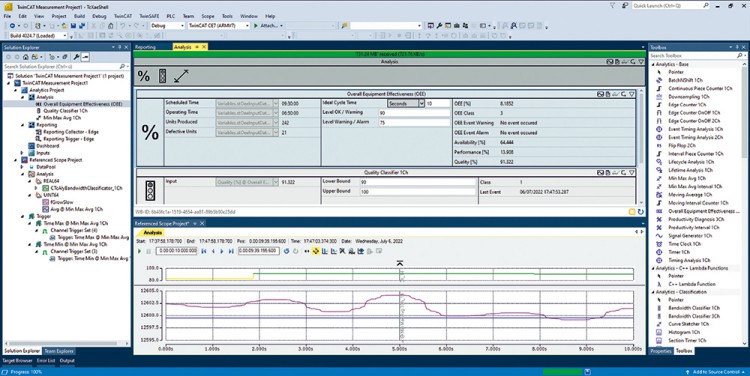
Task: Click the Search Solution Explorer box
Action: (66, 66)
